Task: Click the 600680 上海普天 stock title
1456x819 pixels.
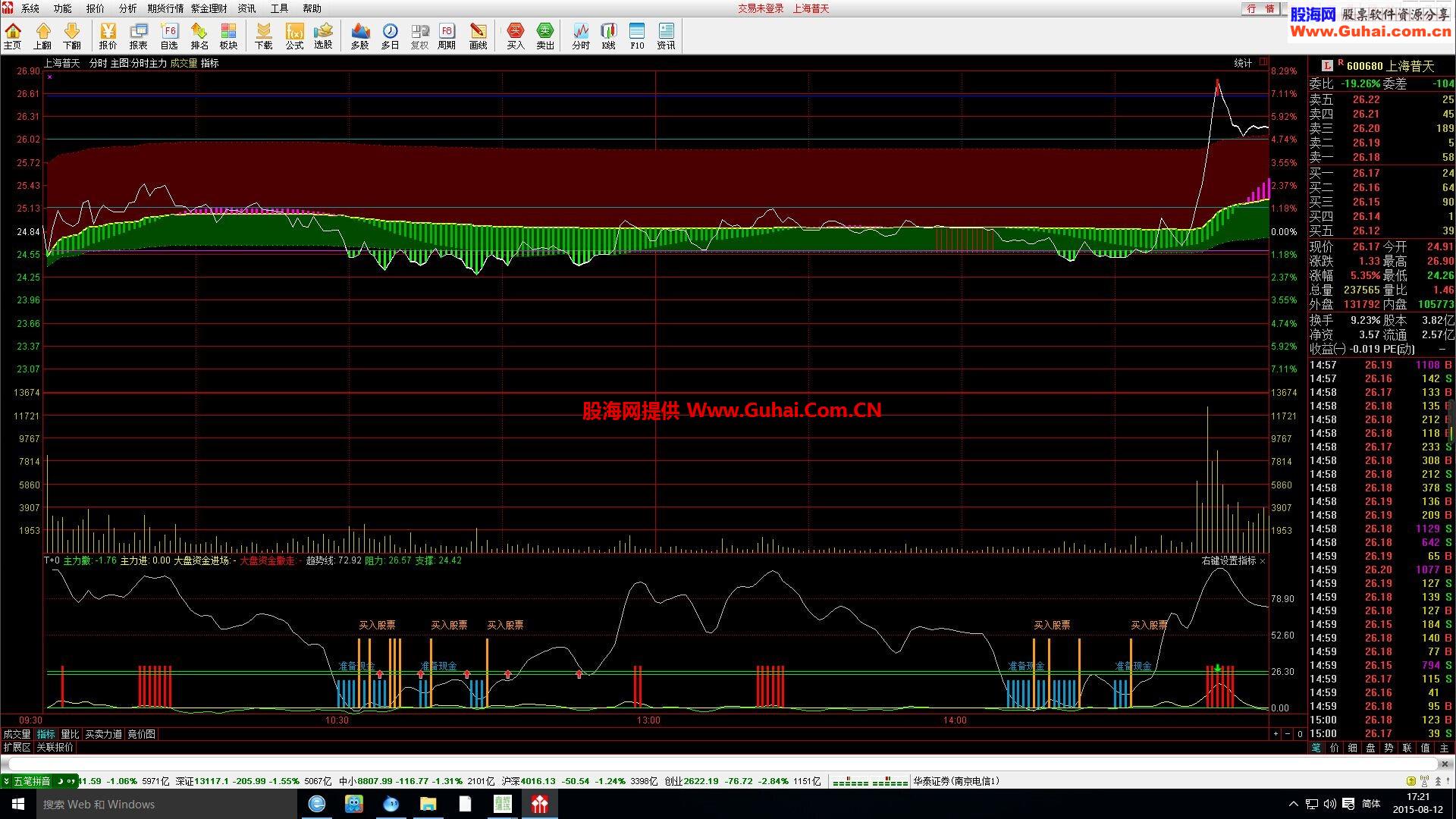Action: [x=1390, y=66]
